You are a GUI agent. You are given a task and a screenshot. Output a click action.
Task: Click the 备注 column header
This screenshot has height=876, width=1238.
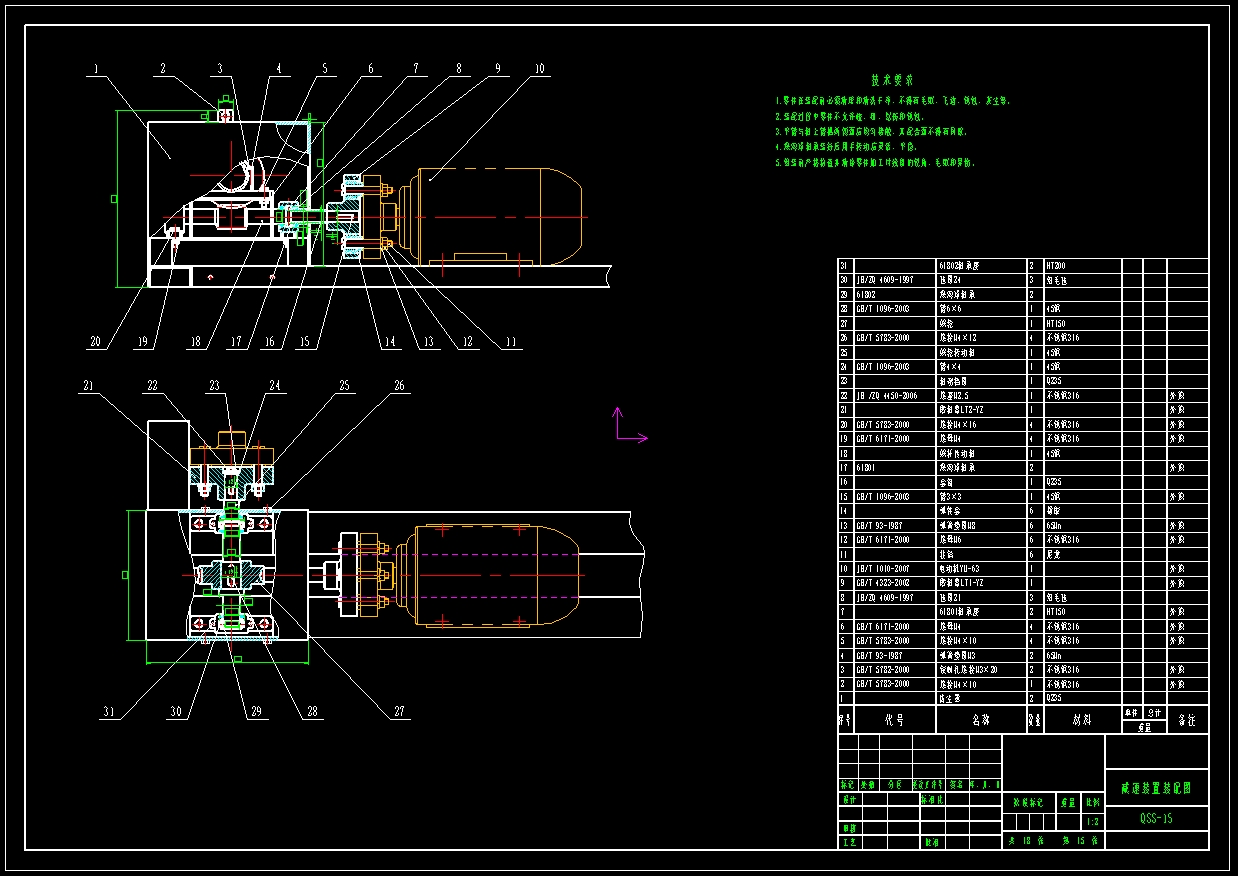pos(1187,720)
